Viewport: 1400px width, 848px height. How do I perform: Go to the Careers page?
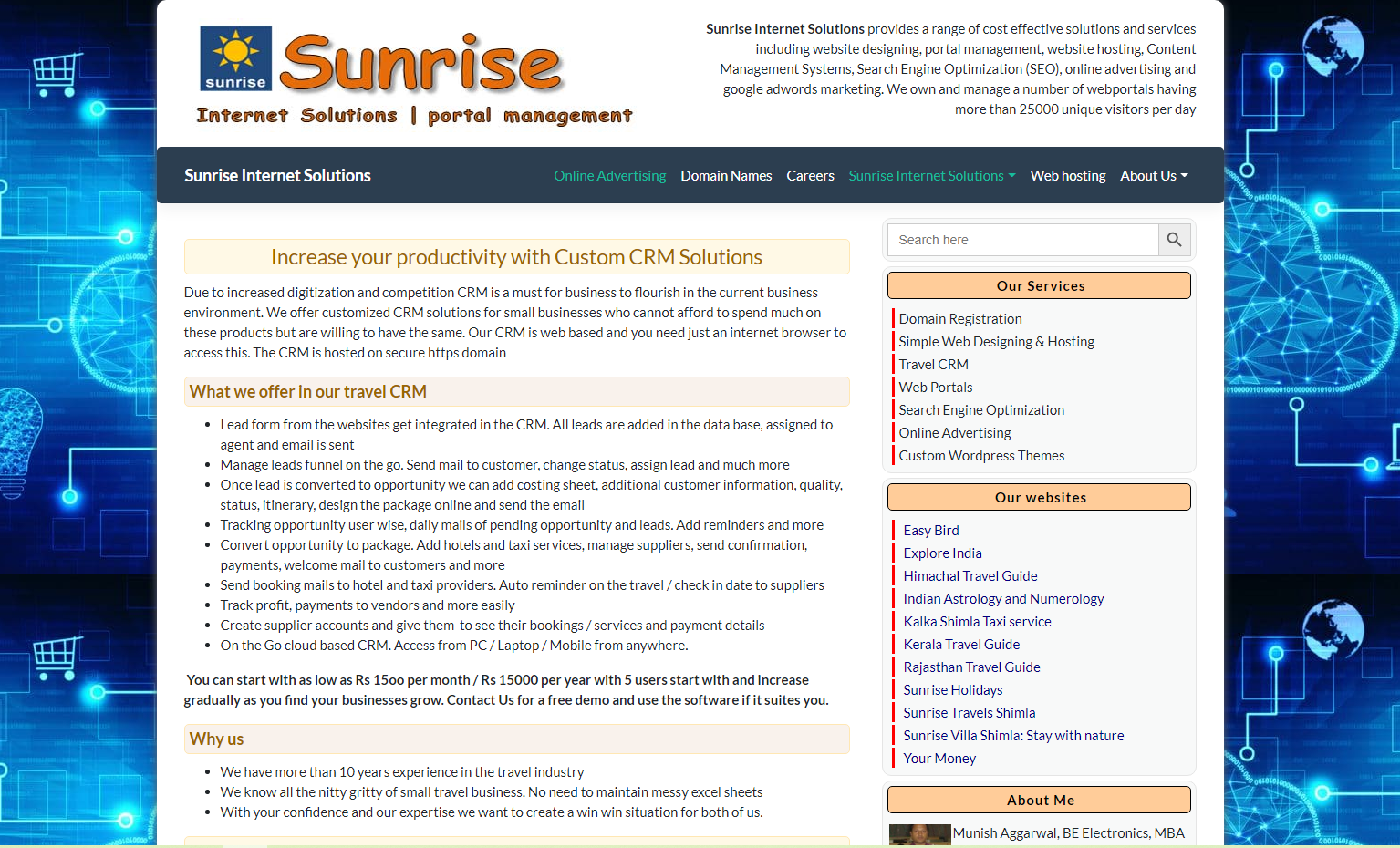810,176
